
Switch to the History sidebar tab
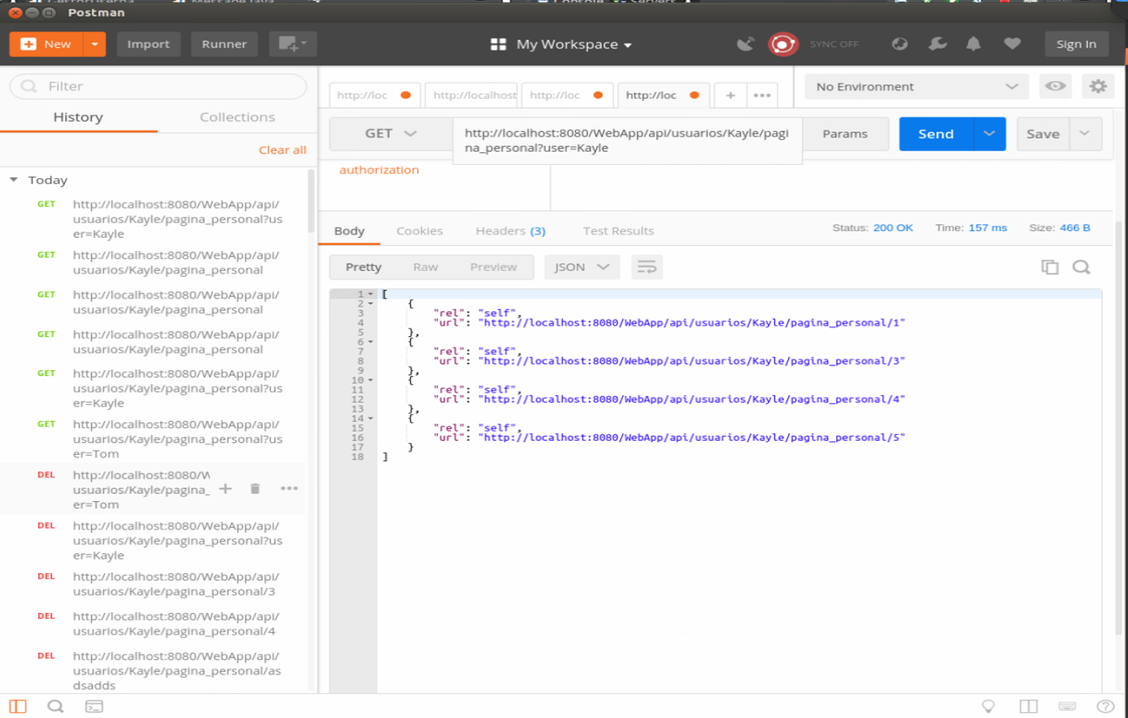[78, 117]
